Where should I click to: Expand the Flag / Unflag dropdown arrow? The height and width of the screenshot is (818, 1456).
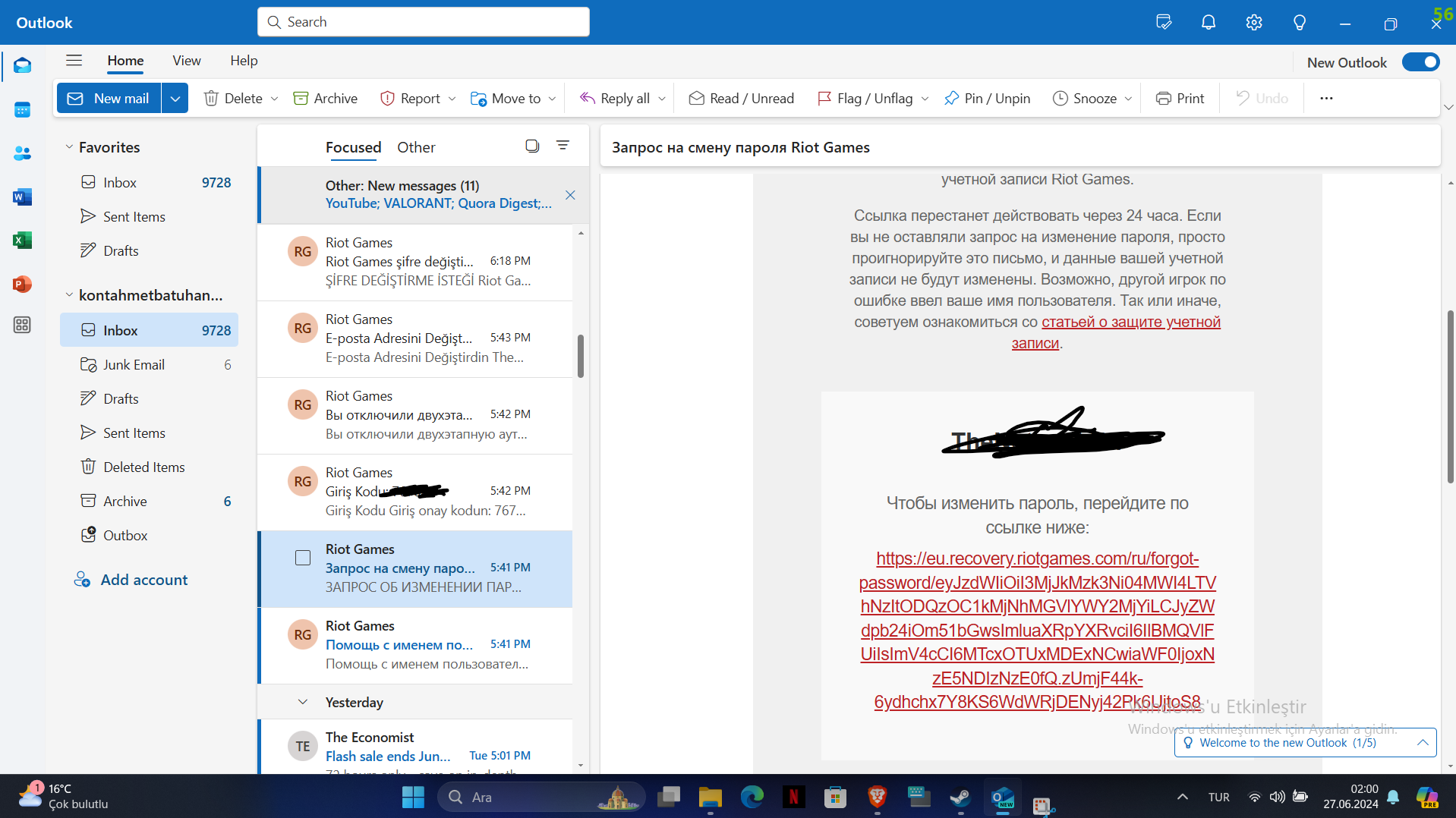pyautogui.click(x=925, y=99)
